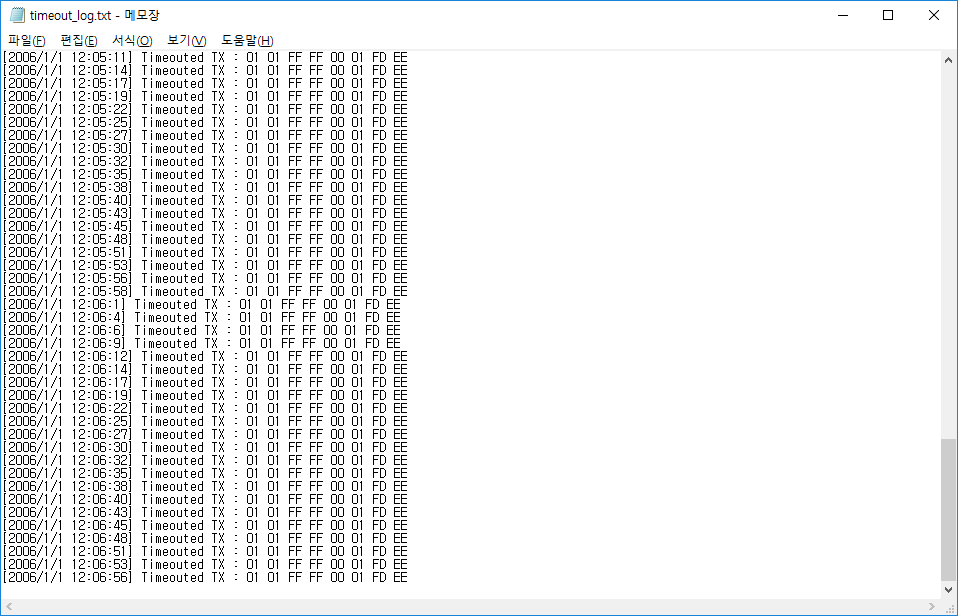The image size is (958, 616).
Task: Click the Notepad icon in title bar
Action: 17,15
